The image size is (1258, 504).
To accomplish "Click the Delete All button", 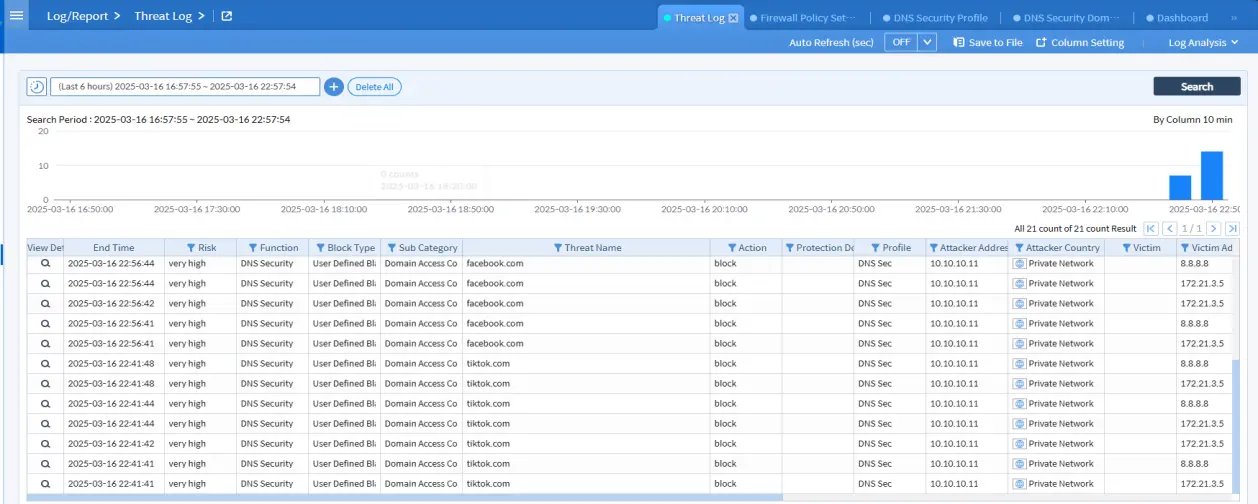I will 374,87.
